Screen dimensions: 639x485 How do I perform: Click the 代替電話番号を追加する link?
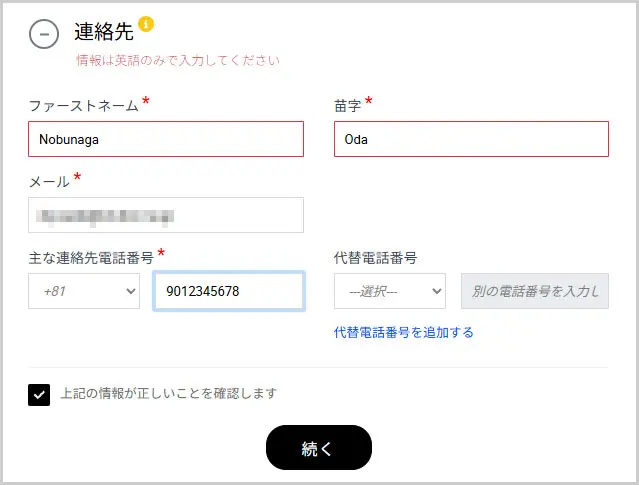pyautogui.click(x=403, y=332)
